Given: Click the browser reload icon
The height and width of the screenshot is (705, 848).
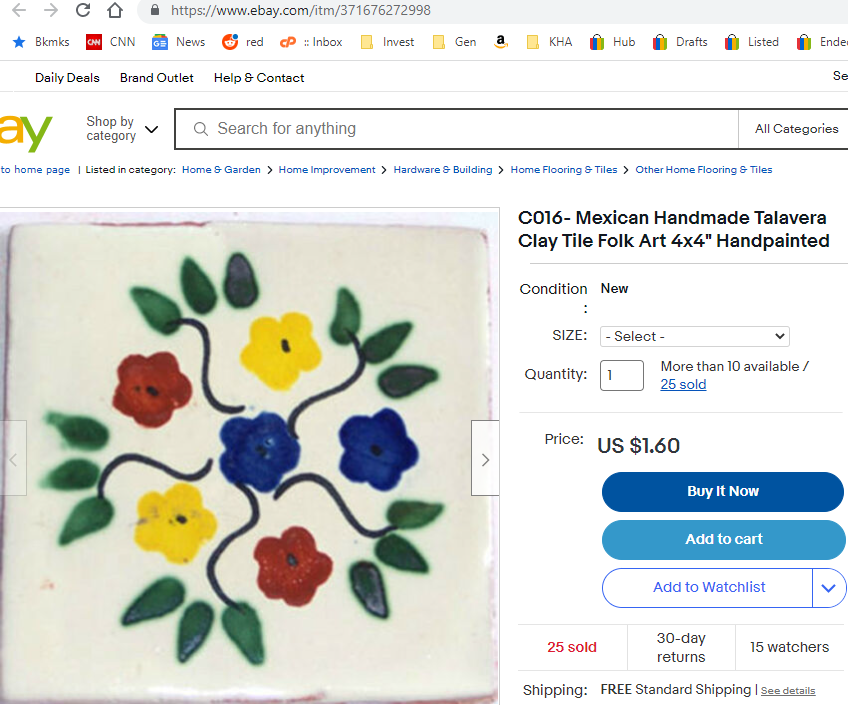Looking at the screenshot, I should tap(83, 11).
